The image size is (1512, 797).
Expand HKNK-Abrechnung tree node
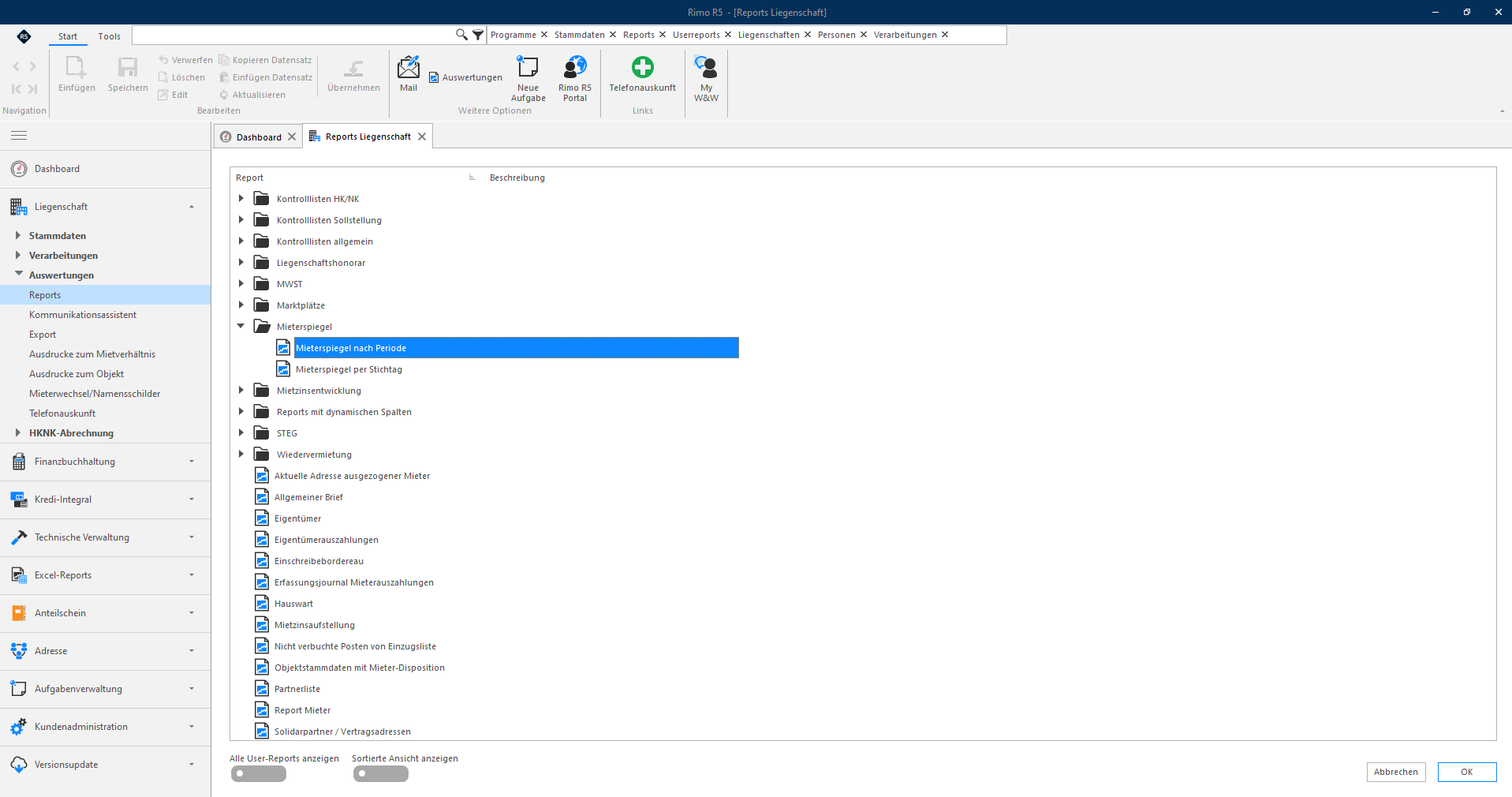pyautogui.click(x=17, y=432)
